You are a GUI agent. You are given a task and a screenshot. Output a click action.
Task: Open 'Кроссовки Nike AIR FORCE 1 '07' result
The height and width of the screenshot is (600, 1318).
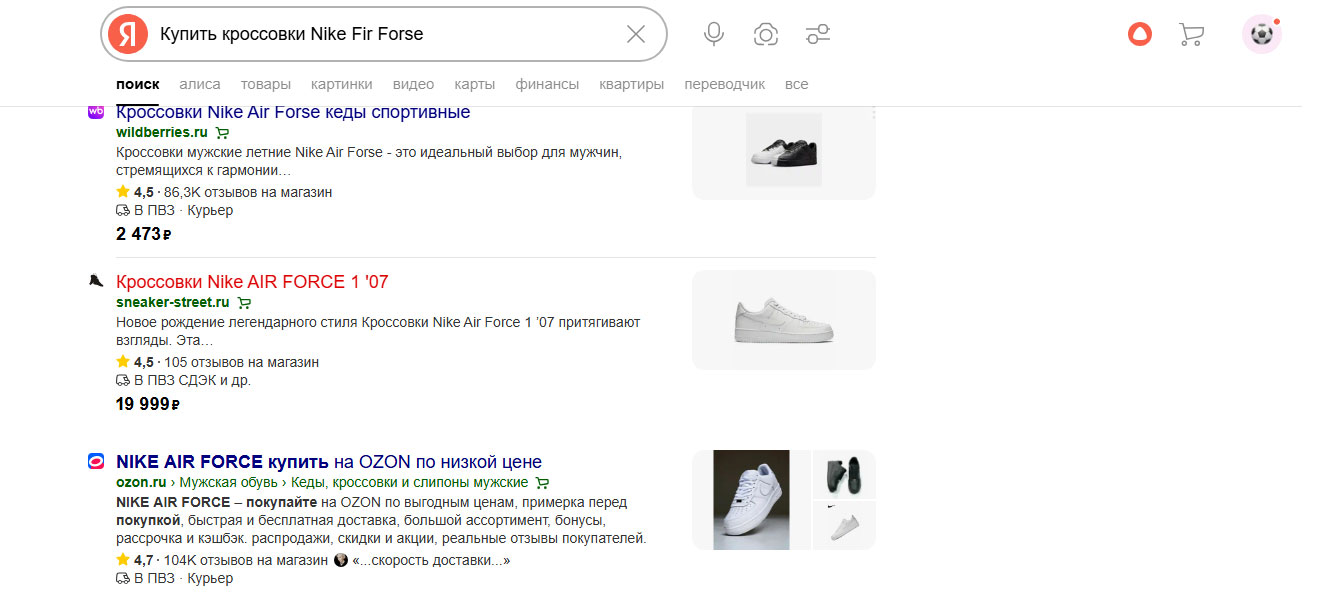pyautogui.click(x=252, y=282)
